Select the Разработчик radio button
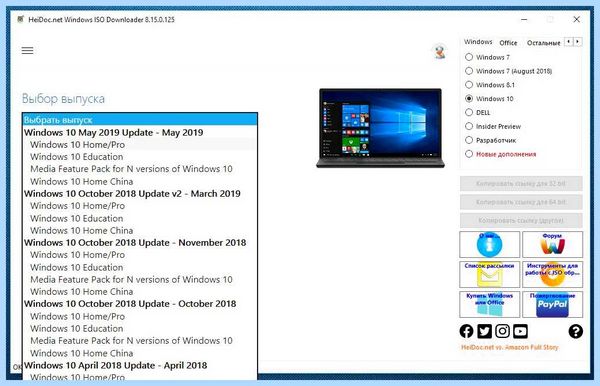This screenshot has height=386, width=600. click(469, 140)
